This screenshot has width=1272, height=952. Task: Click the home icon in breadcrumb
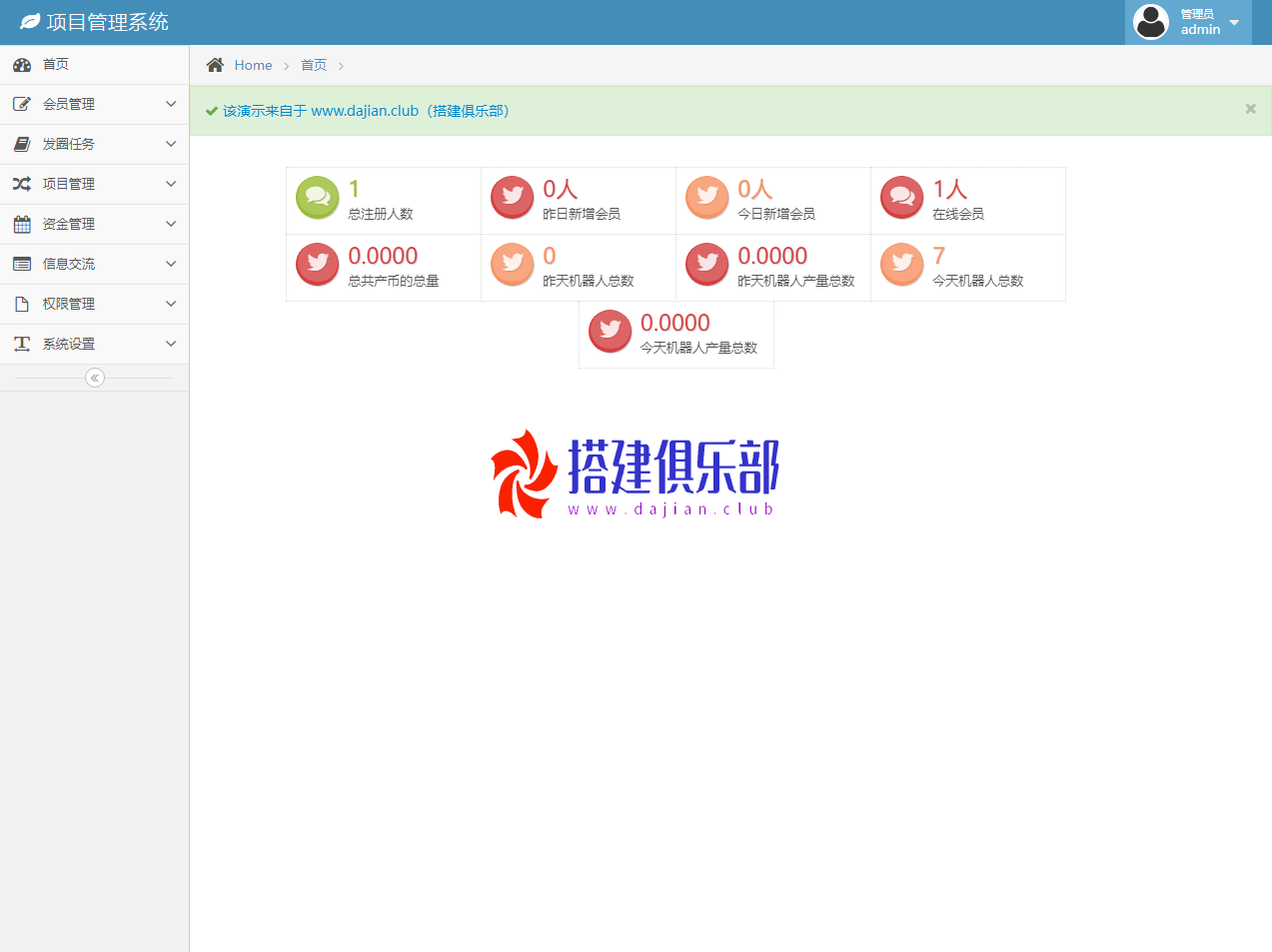pyautogui.click(x=215, y=65)
